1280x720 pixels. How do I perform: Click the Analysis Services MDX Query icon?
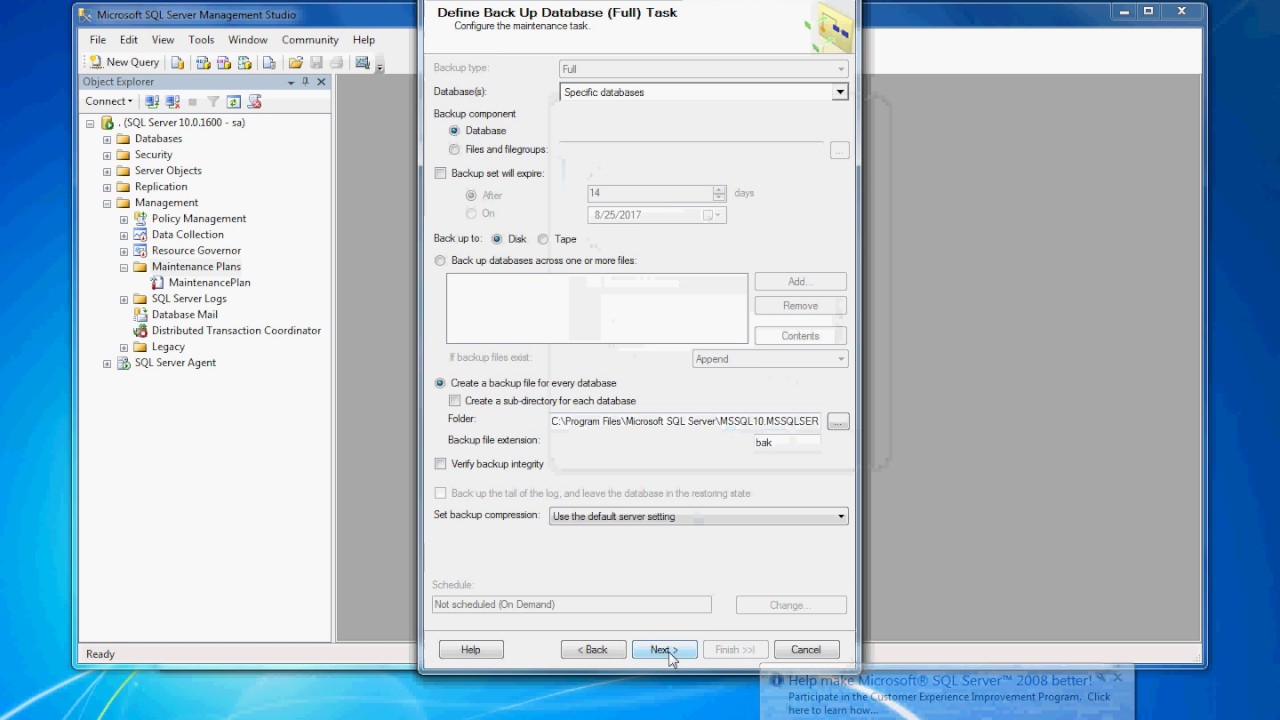tap(203, 62)
